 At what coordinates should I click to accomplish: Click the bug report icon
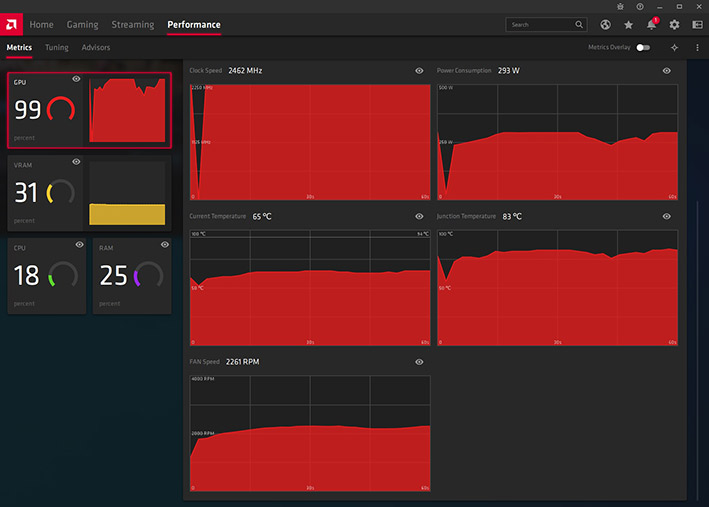(x=620, y=6)
